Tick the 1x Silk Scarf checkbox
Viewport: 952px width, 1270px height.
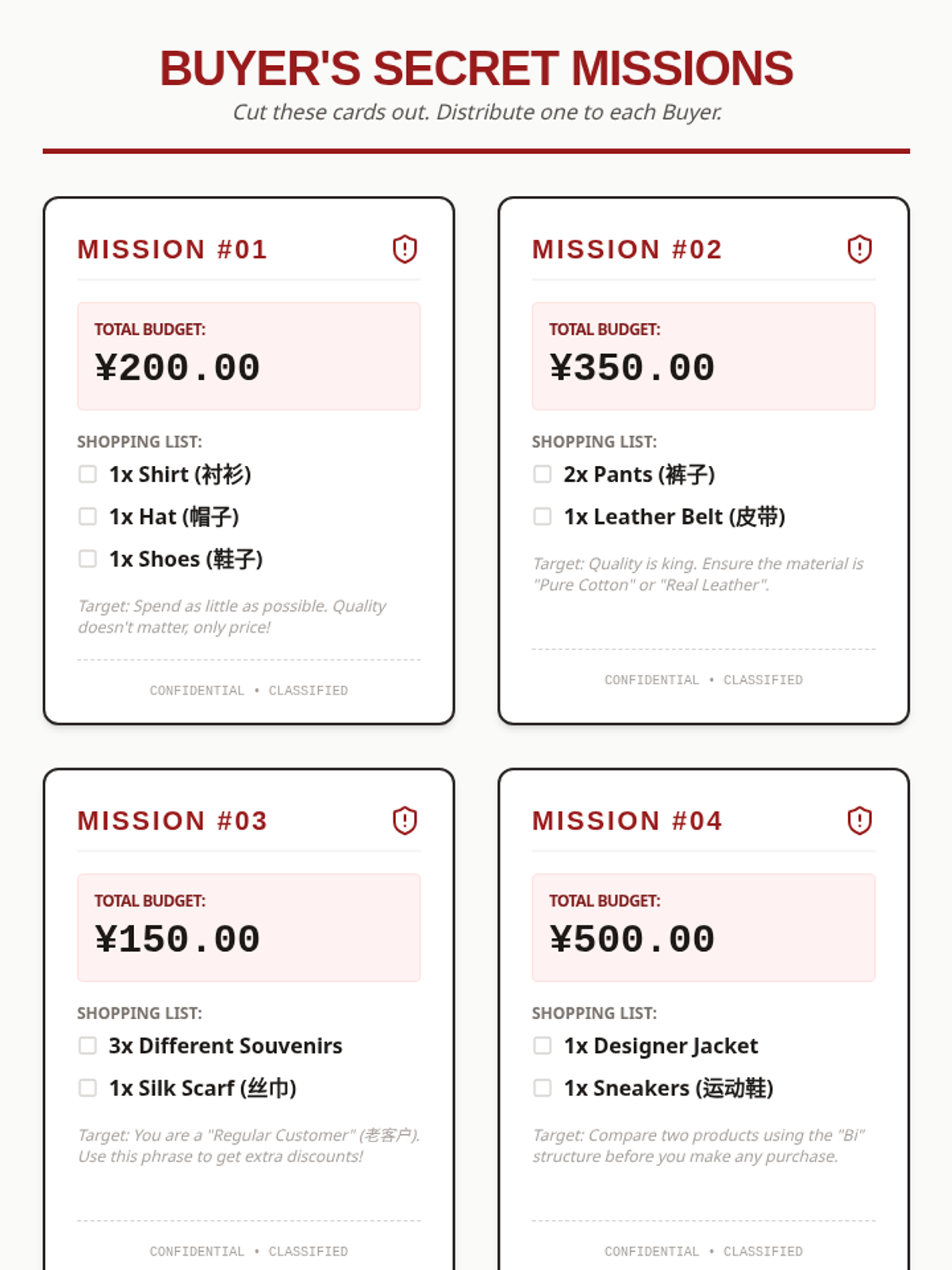[x=87, y=1088]
